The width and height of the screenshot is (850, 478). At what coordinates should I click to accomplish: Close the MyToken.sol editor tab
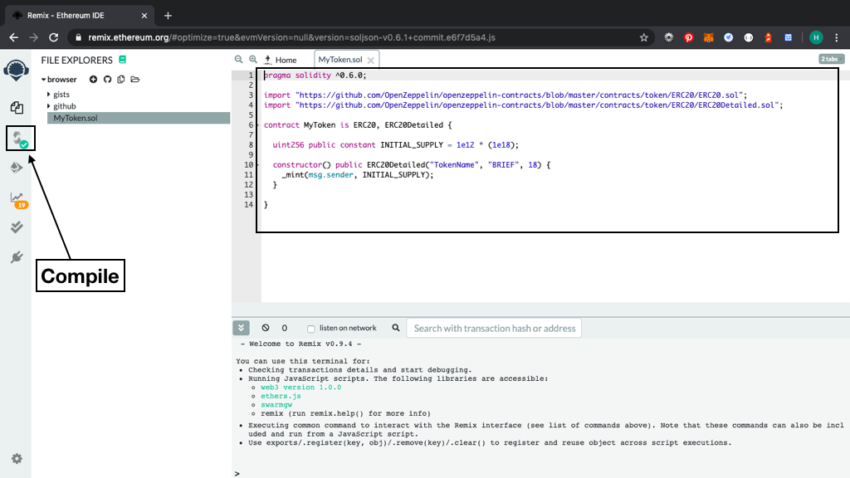click(370, 60)
